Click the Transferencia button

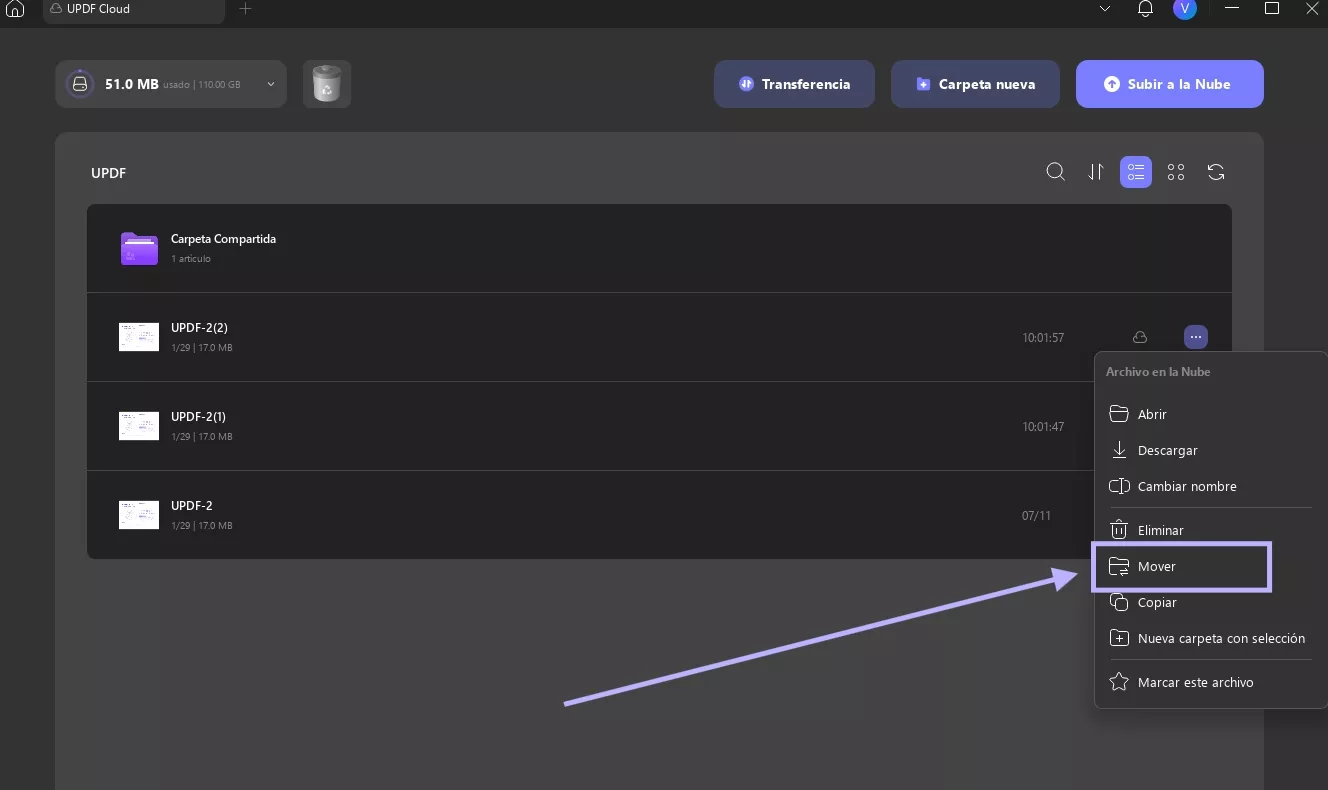pyautogui.click(x=794, y=84)
